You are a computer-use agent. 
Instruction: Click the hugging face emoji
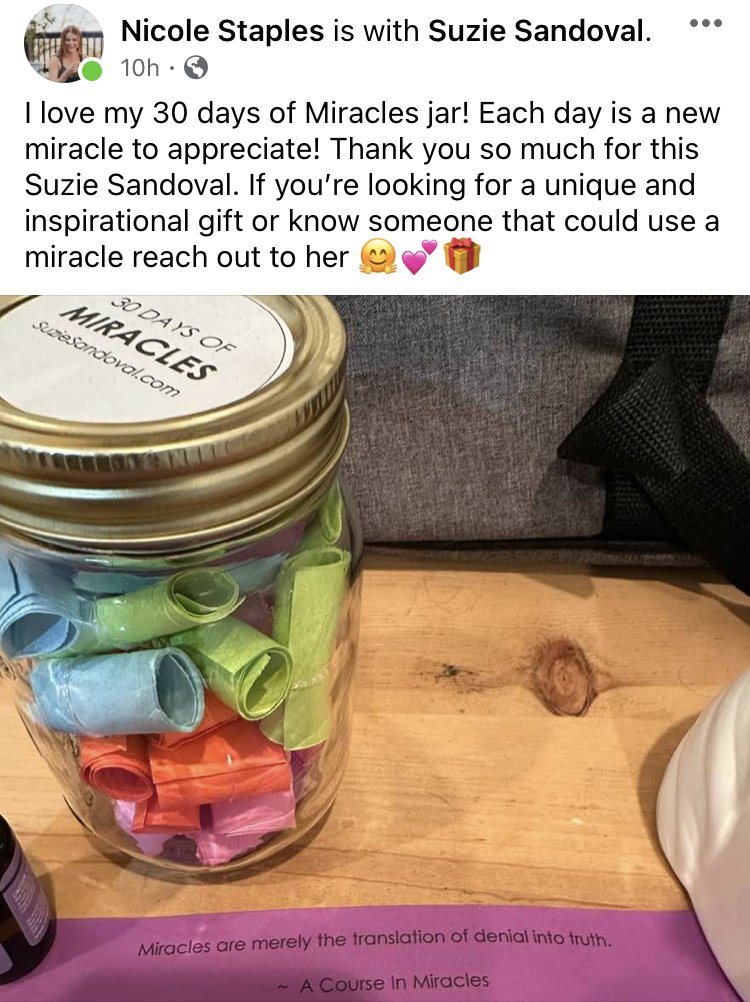click(x=378, y=258)
